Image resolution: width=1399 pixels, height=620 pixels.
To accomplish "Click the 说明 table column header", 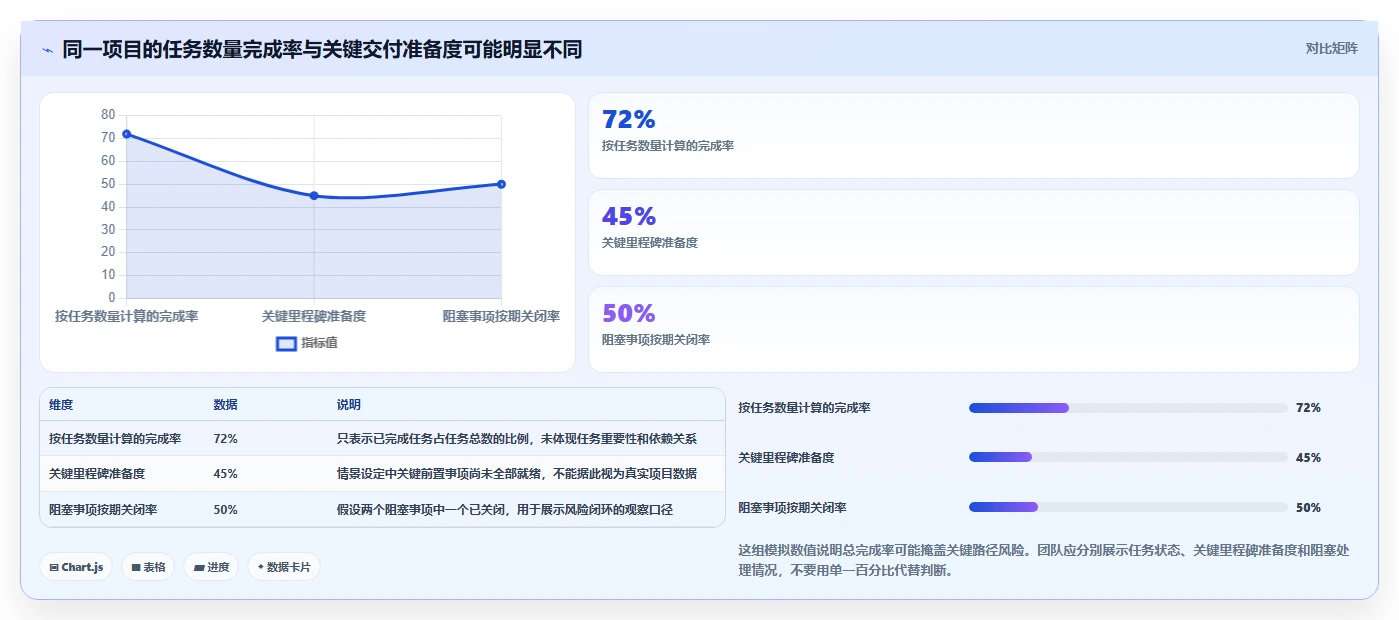I will [349, 405].
